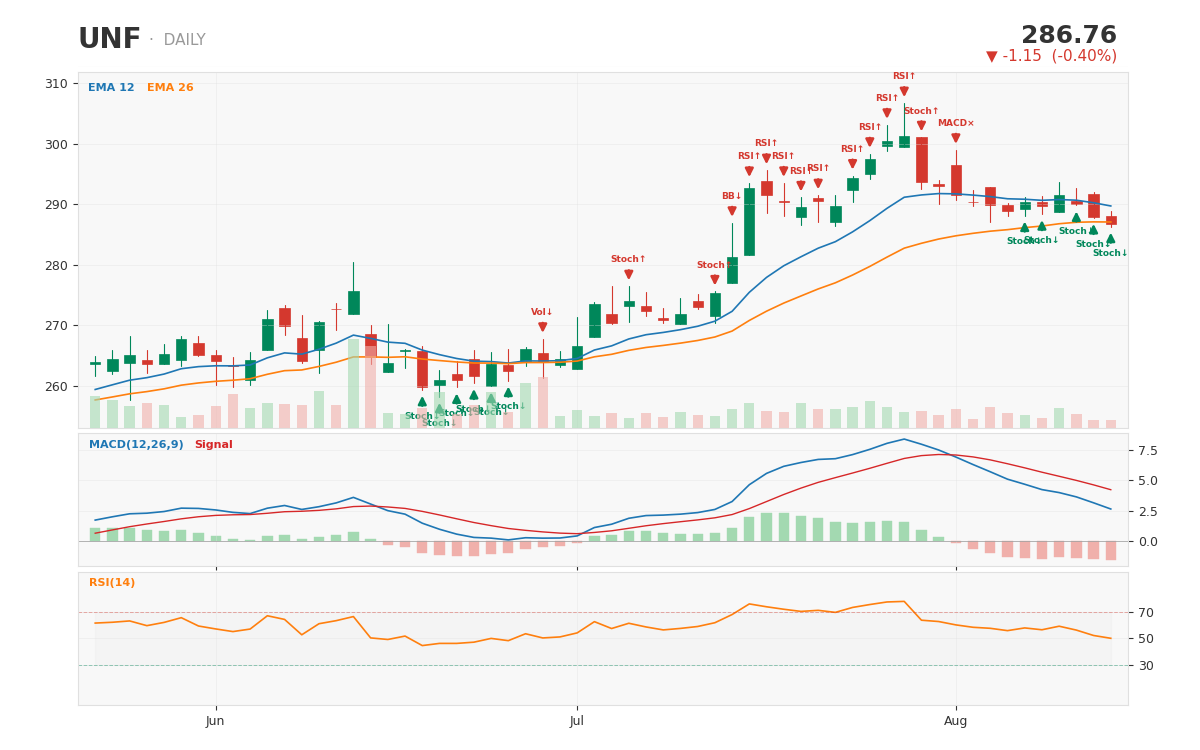The image size is (1200, 750).
Task: Click the 30 RSI axis label
Action: click(x=1145, y=666)
